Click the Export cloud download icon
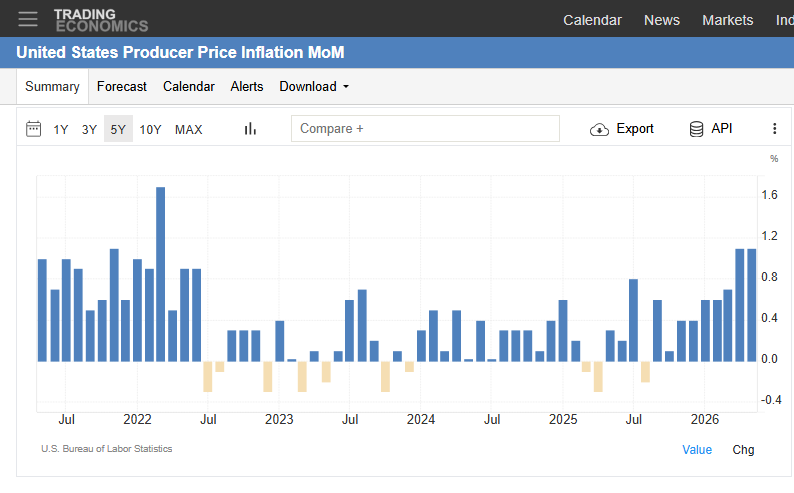 [x=599, y=130]
